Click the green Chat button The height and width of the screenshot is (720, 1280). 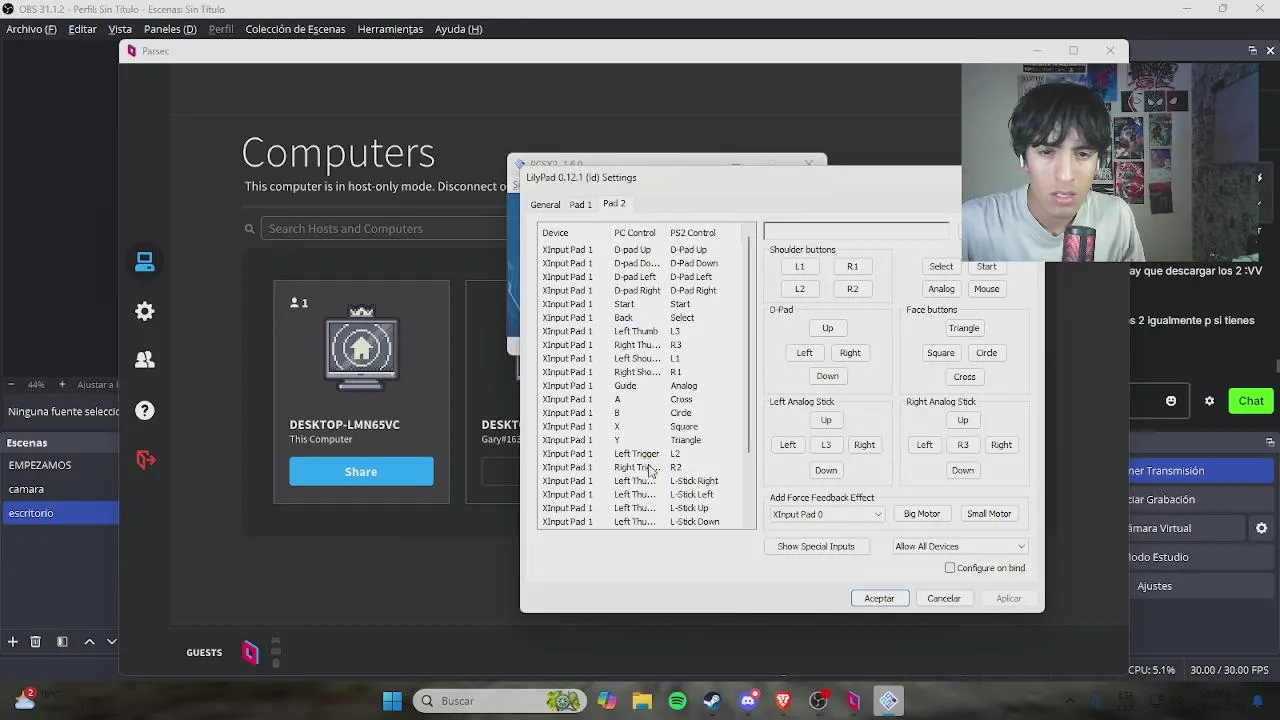(x=1251, y=401)
